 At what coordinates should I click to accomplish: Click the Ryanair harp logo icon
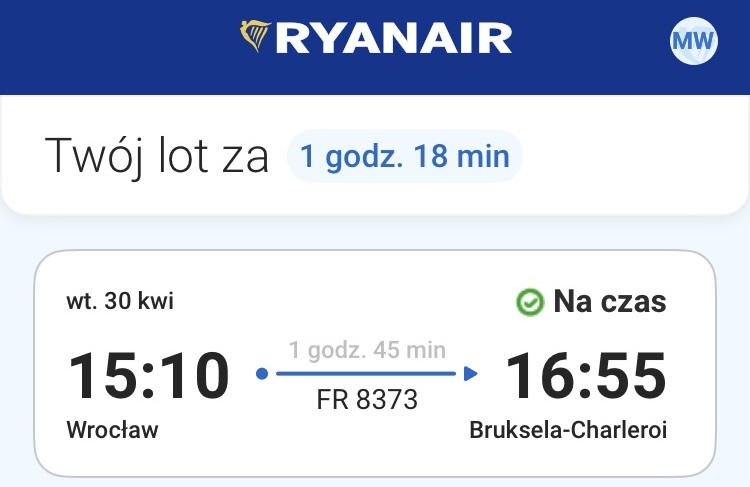257,37
